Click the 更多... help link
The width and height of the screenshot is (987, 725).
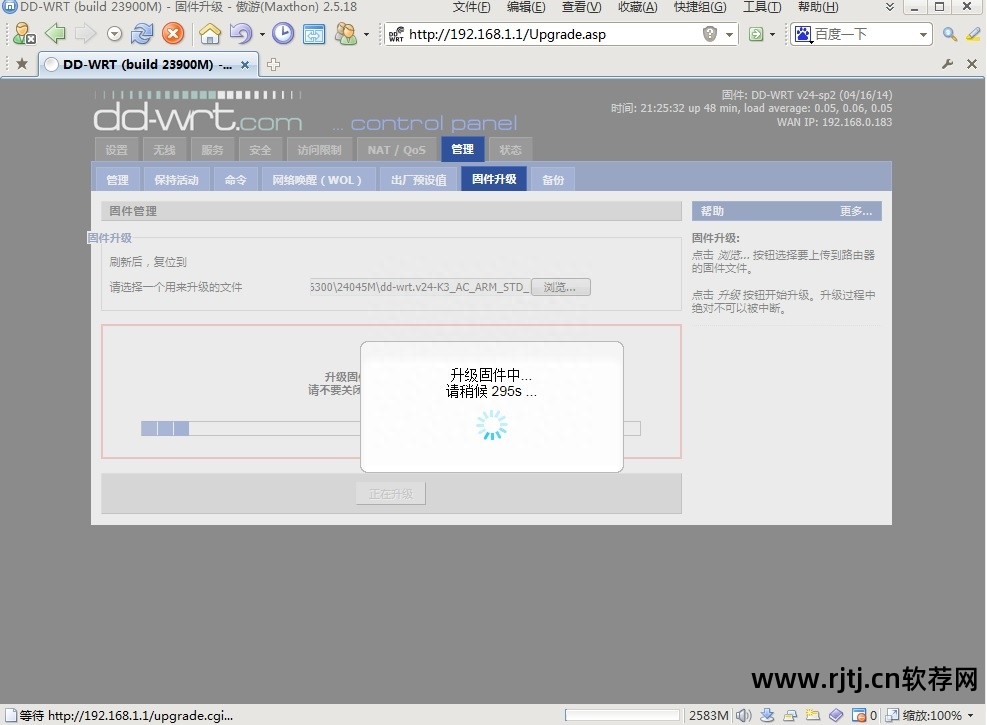(856, 211)
